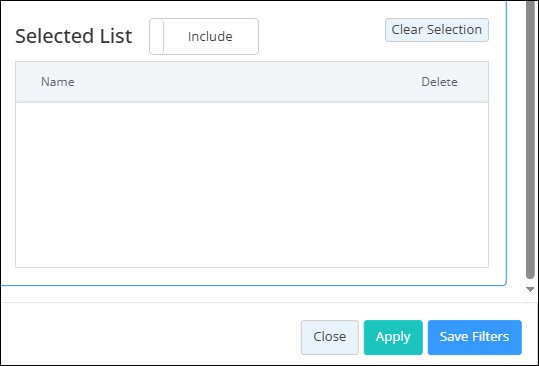Screen dimensions: 539x366
Task: Click the table header row between Name and Delete
Action: click(248, 82)
